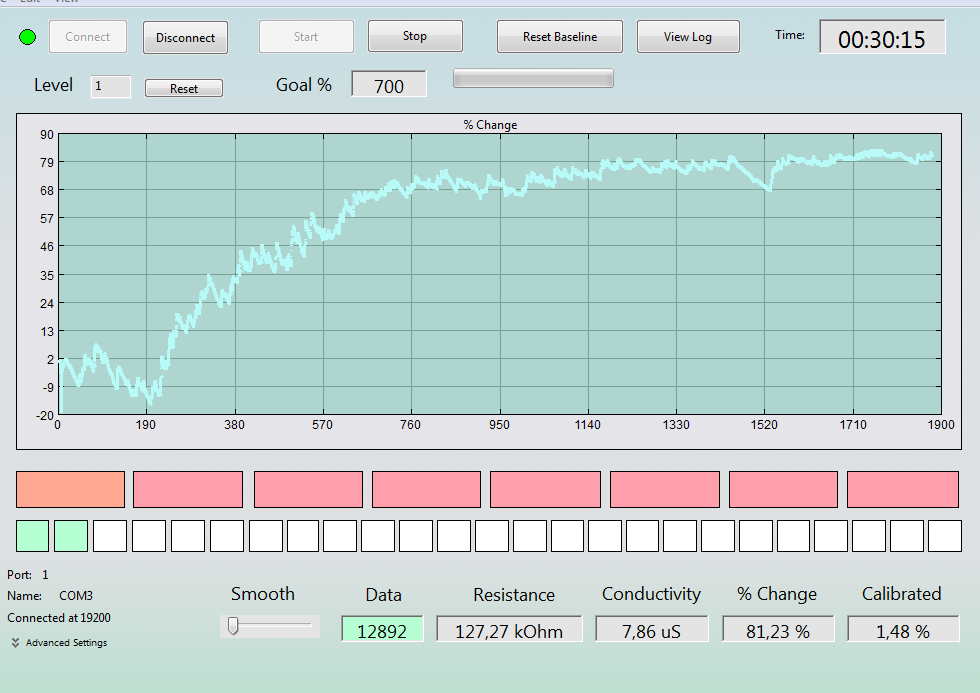The width and height of the screenshot is (980, 693).
Task: Click the green connection status indicator
Action: pyautogui.click(x=28, y=37)
